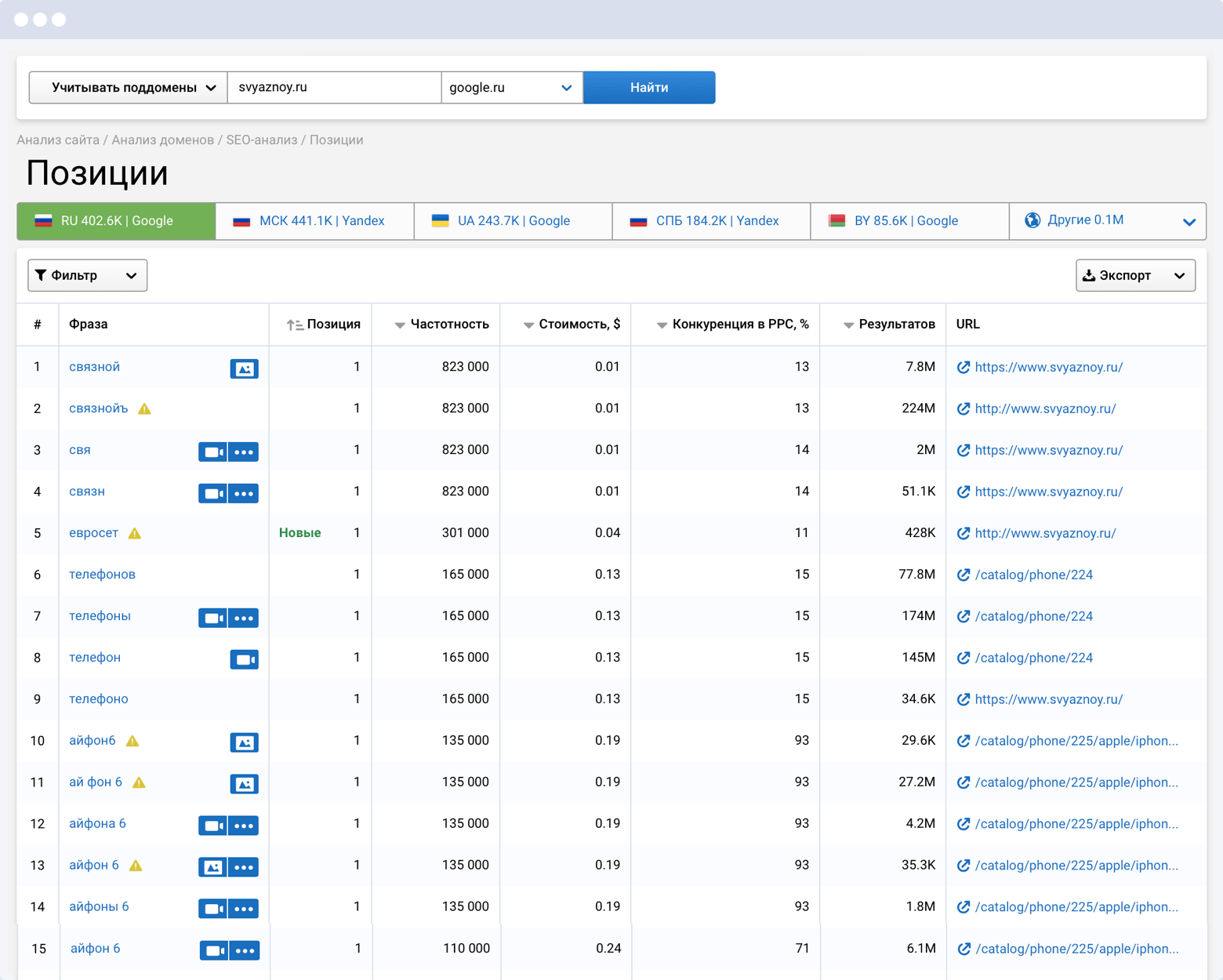Select RU 402.6K Google tab
The height and width of the screenshot is (980, 1223).
pos(116,221)
